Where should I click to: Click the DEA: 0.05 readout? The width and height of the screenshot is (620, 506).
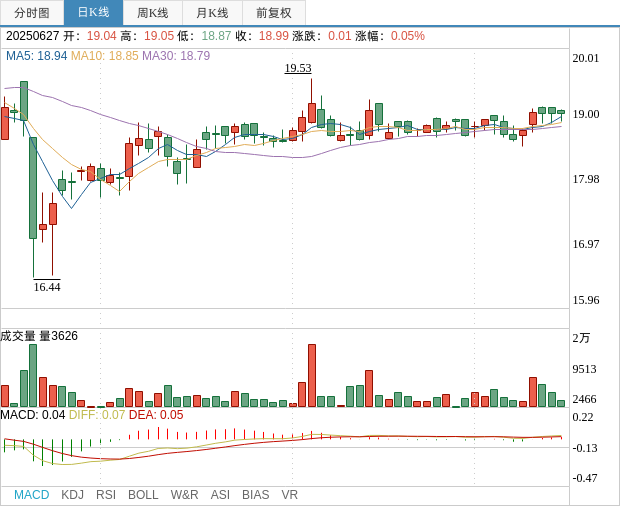click(x=156, y=415)
